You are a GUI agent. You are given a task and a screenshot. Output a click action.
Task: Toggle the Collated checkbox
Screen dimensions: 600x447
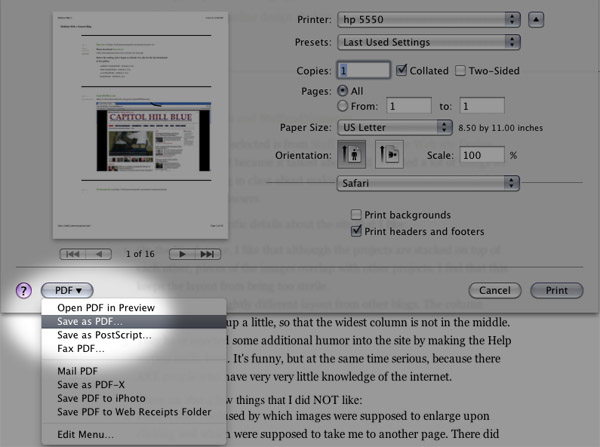[401, 70]
